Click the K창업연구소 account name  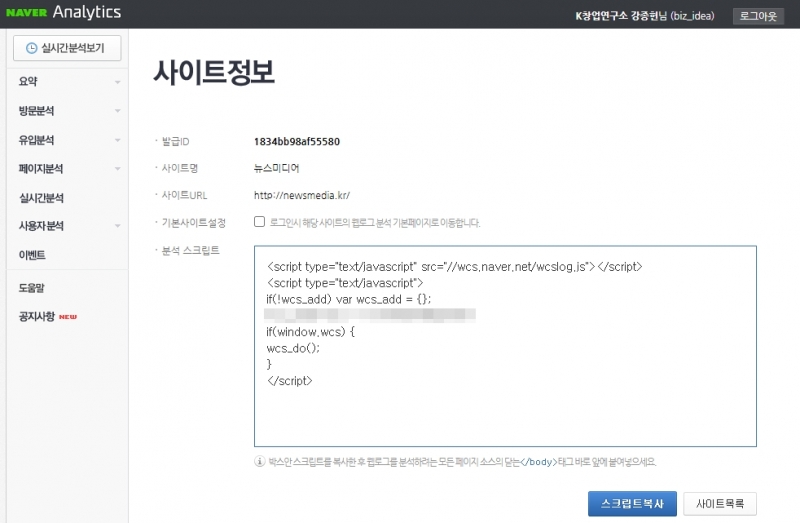(645, 16)
